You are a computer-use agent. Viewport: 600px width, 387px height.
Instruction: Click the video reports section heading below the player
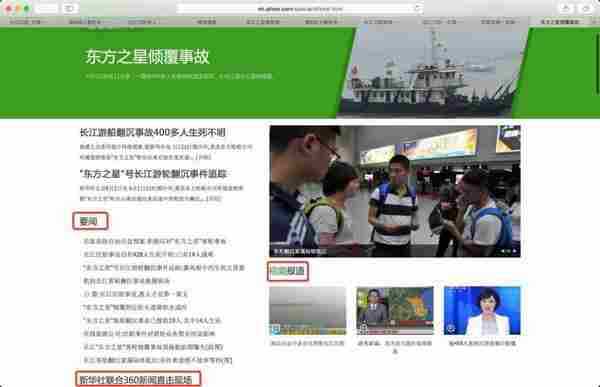point(288,271)
